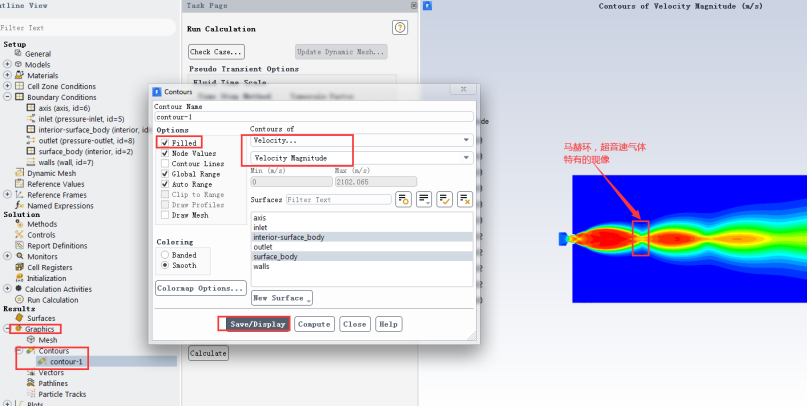Click the Reference Values icon
Image resolution: width=807 pixels, height=406 pixels.
click(x=20, y=184)
